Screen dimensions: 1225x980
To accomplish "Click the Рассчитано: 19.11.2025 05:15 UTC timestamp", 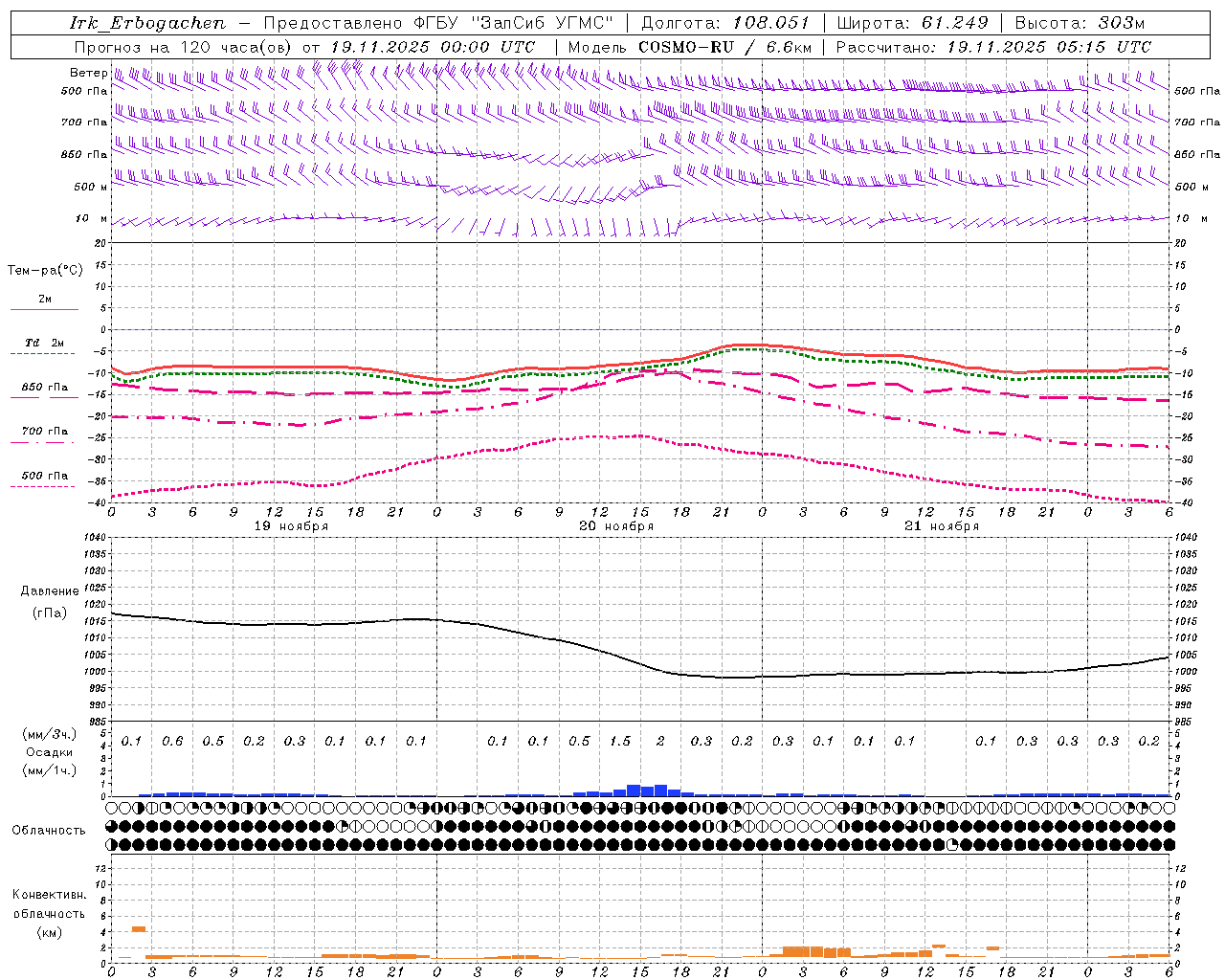I will point(993,47).
